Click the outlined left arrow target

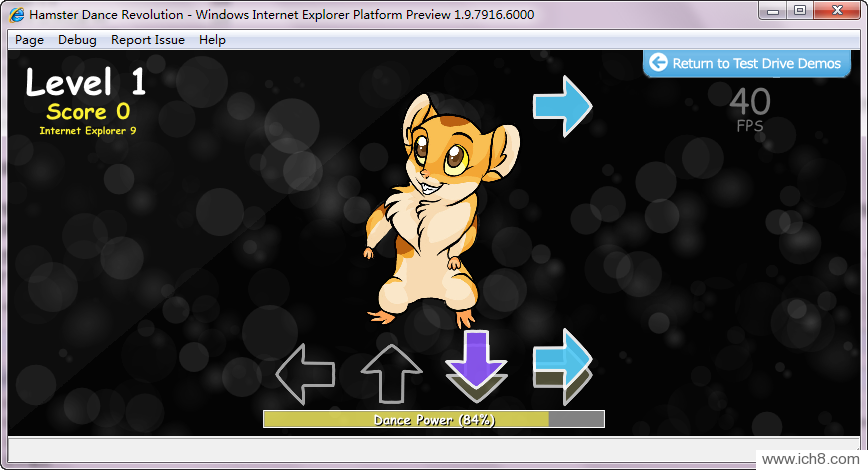tap(306, 374)
